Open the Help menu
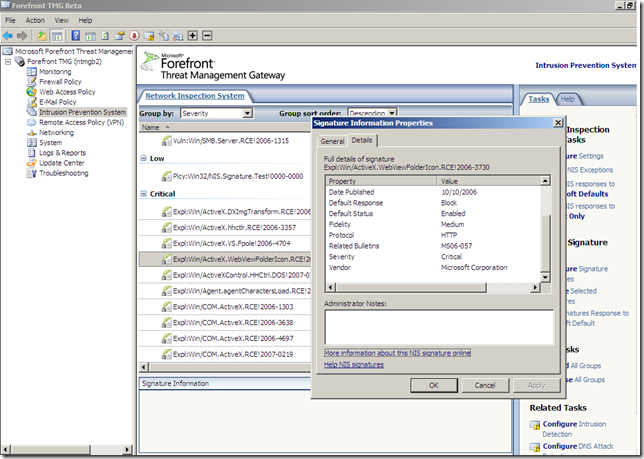The width and height of the screenshot is (644, 459). coord(85,20)
